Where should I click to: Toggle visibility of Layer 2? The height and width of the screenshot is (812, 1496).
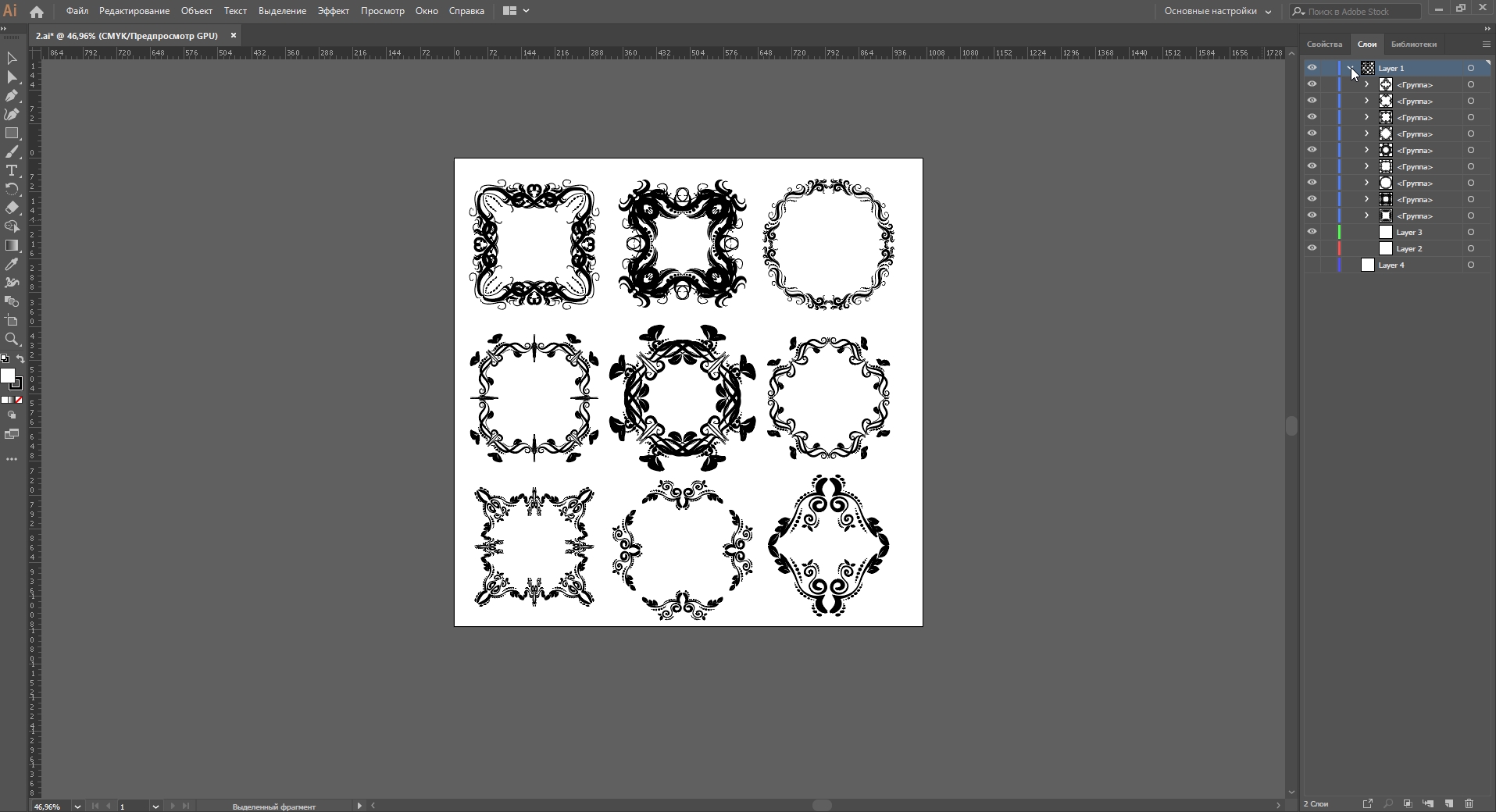1312,248
